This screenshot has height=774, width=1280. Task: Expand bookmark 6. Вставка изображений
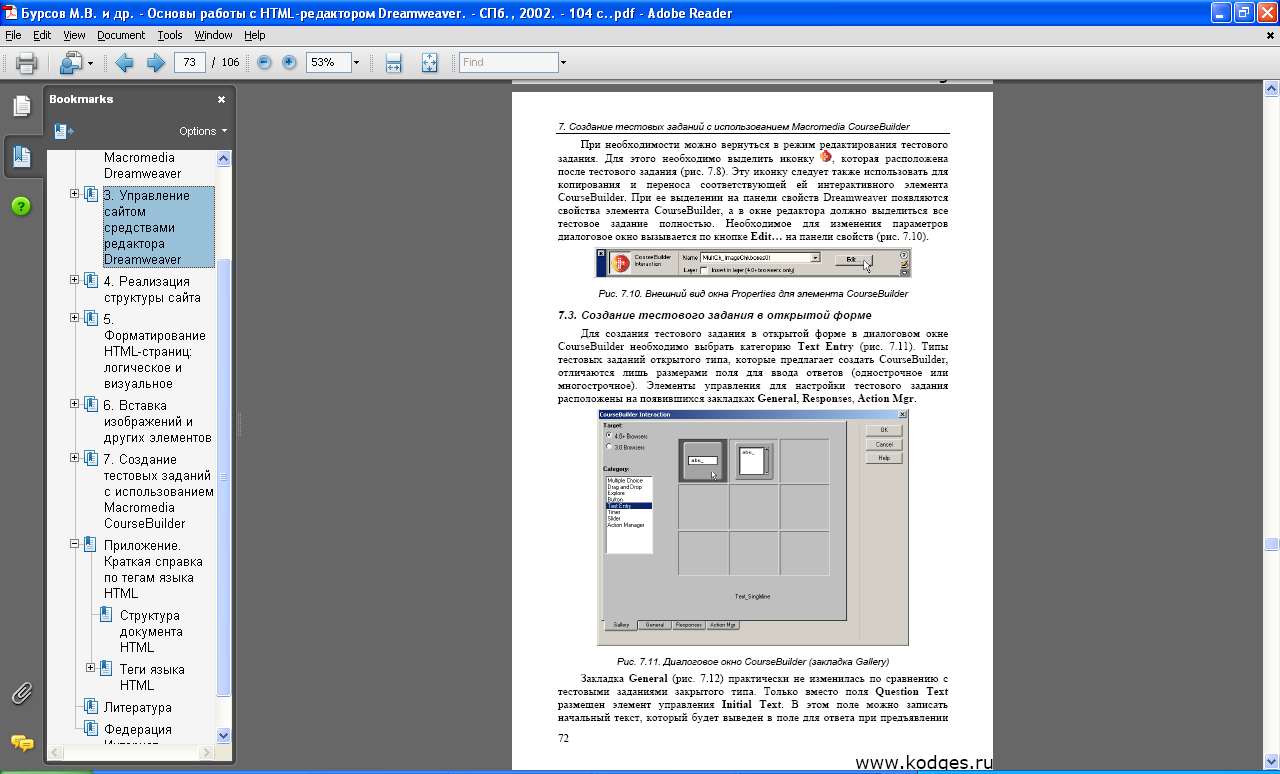pyautogui.click(x=75, y=404)
